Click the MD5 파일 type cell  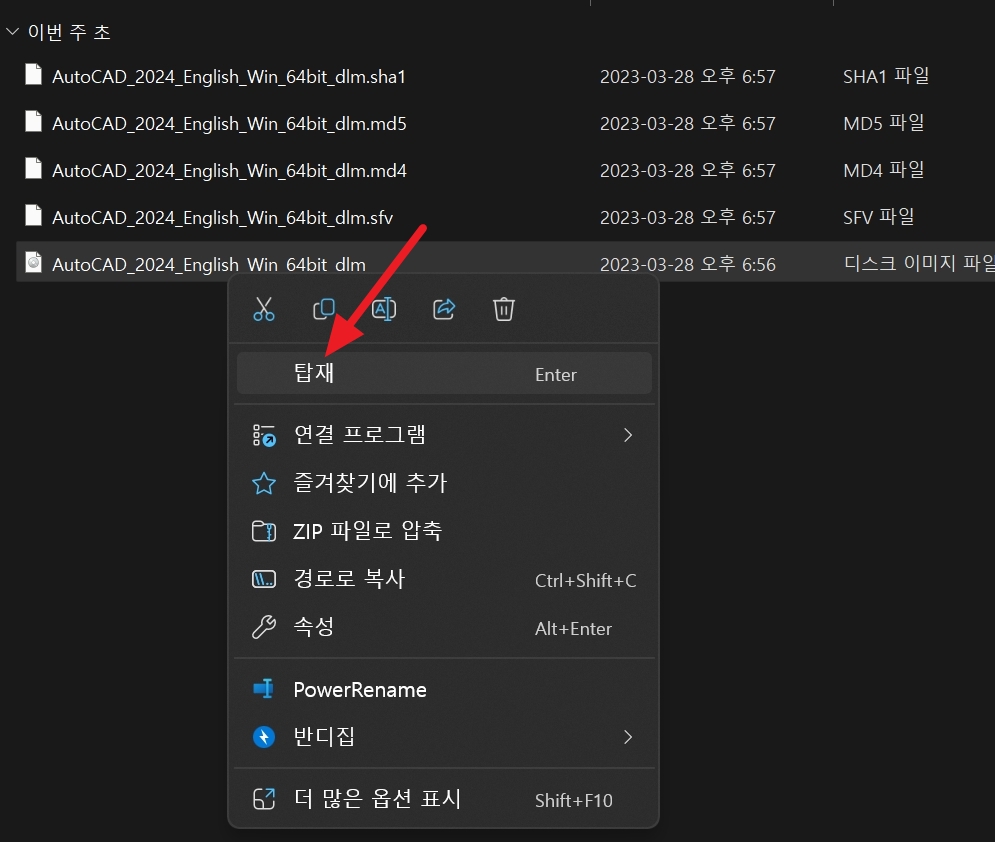click(x=883, y=124)
